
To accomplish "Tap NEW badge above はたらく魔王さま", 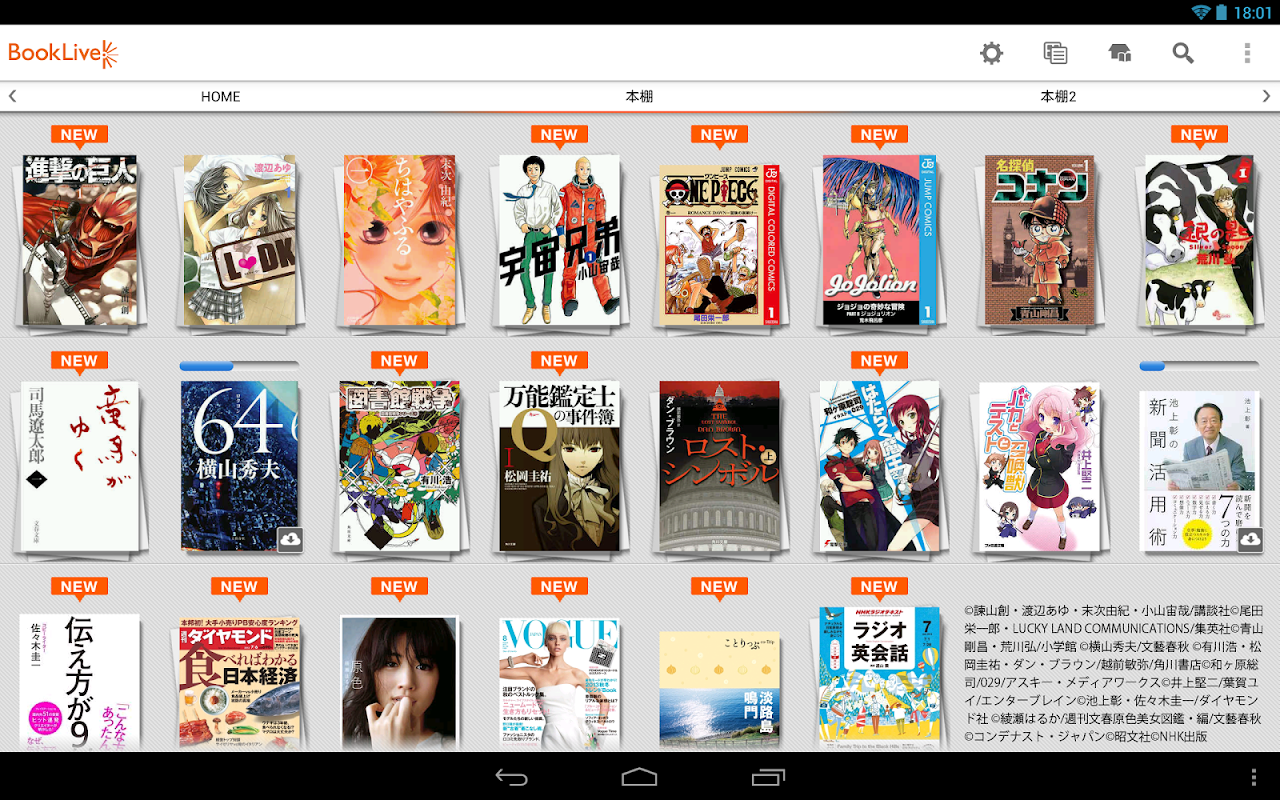I will pyautogui.click(x=879, y=362).
